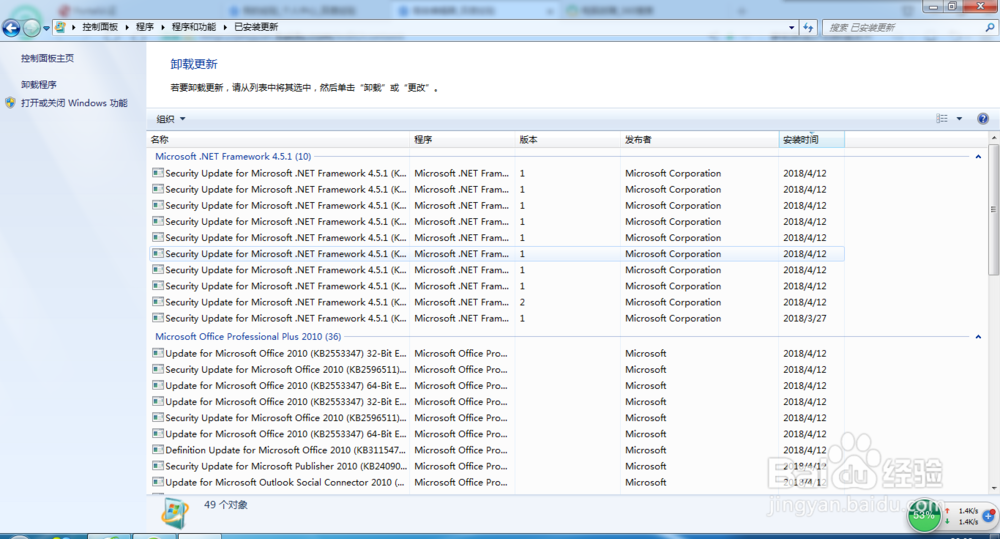Select Definition Update for Microsoft Office 2010 row
The height and width of the screenshot is (539, 1000).
click(497, 450)
